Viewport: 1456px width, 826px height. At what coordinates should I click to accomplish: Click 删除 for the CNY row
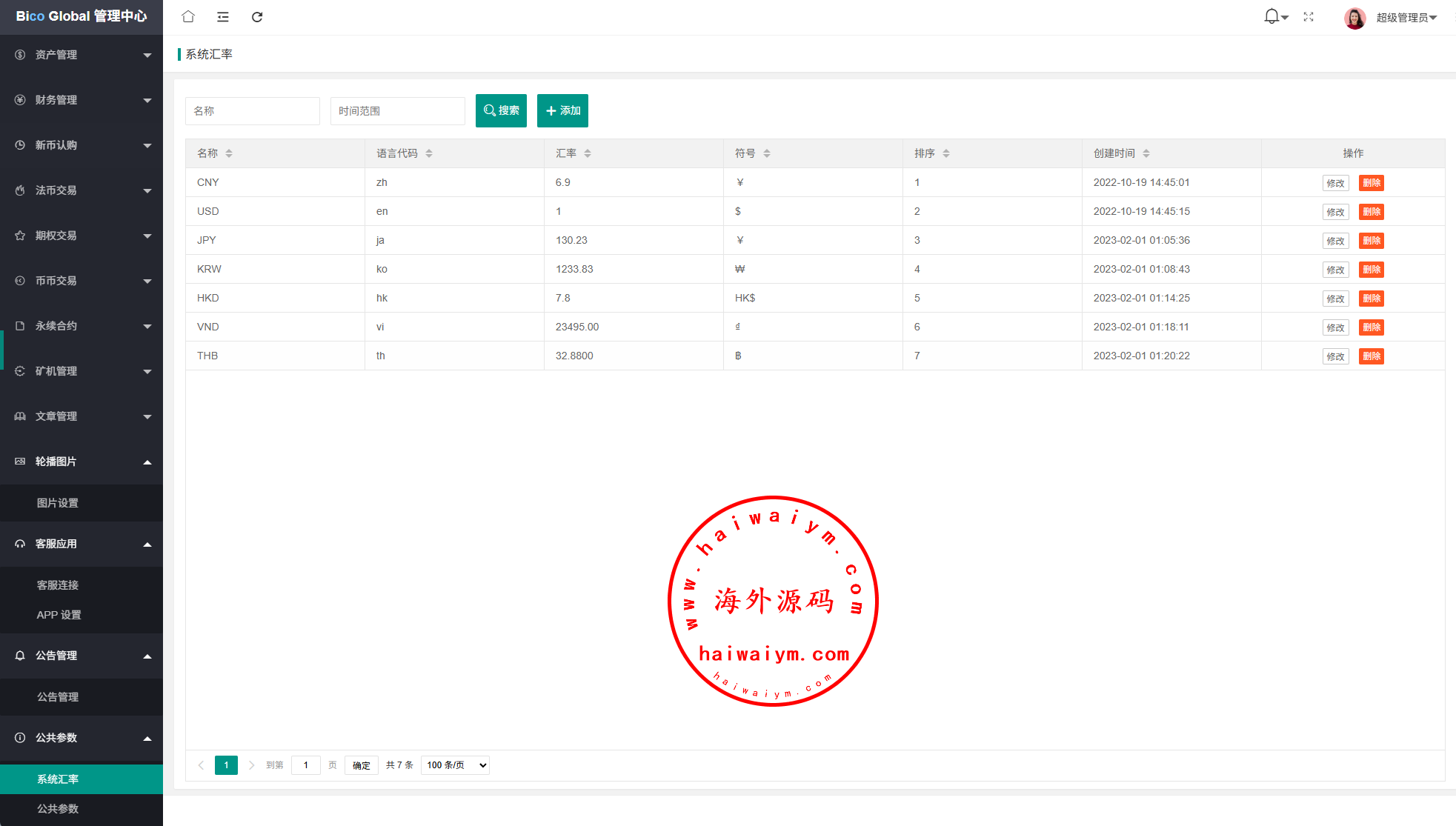pyautogui.click(x=1371, y=183)
